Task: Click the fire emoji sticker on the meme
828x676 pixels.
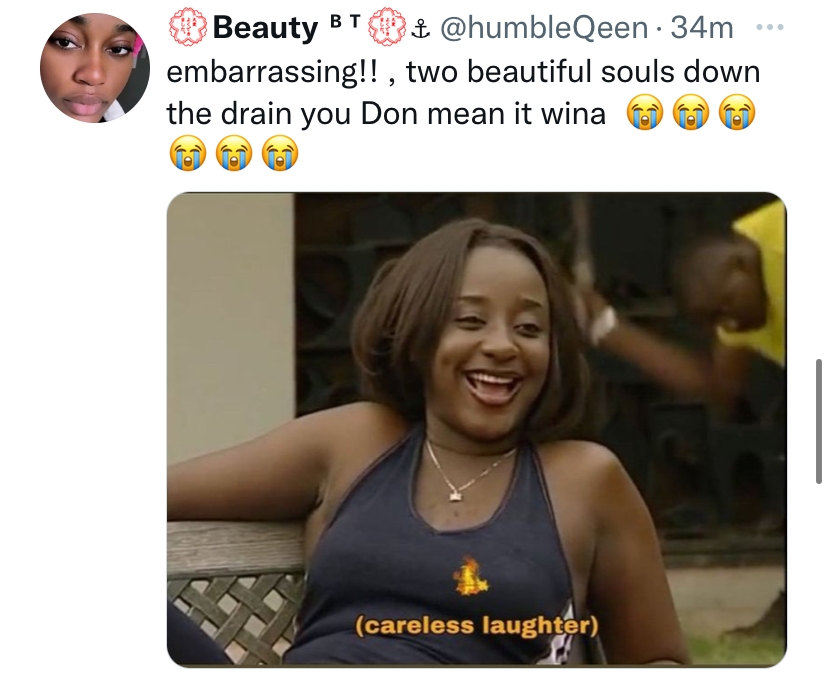Action: point(470,576)
